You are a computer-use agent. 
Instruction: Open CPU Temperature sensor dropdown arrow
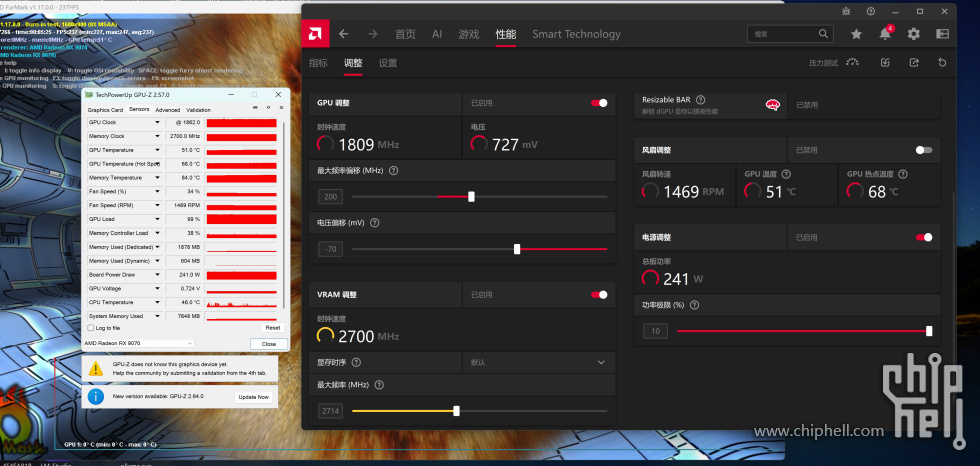pyautogui.click(x=158, y=302)
